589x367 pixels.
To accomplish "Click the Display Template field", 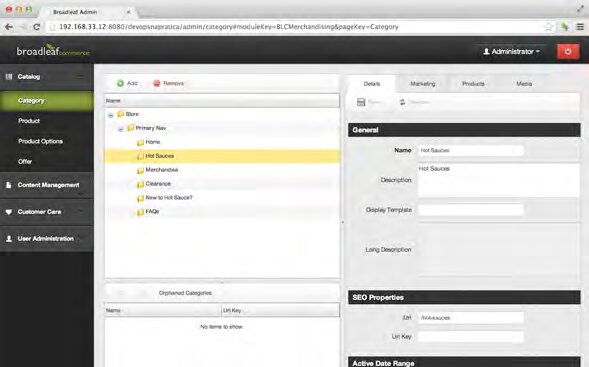I will (x=471, y=210).
